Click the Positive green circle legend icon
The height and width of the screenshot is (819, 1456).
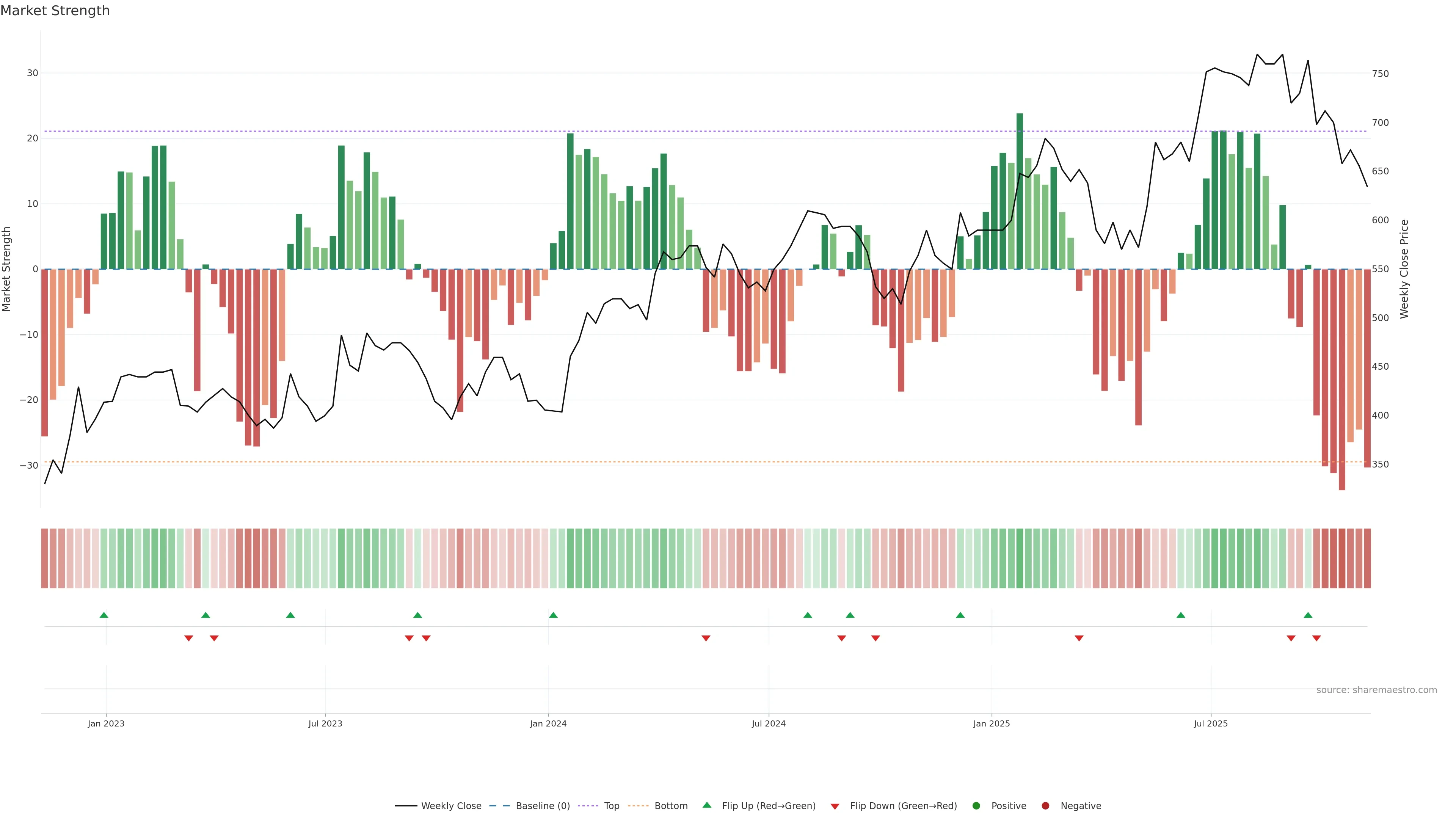pos(976,806)
